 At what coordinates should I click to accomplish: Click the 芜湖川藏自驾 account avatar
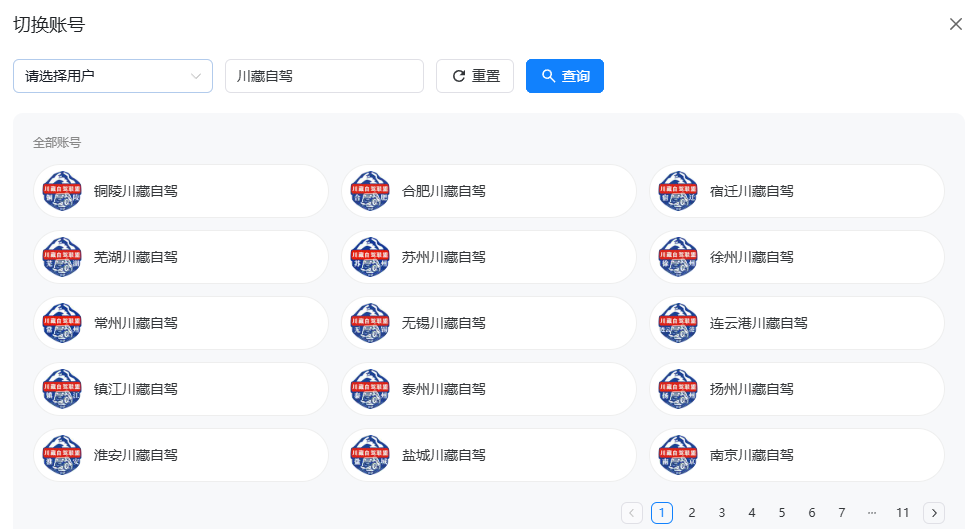62,257
